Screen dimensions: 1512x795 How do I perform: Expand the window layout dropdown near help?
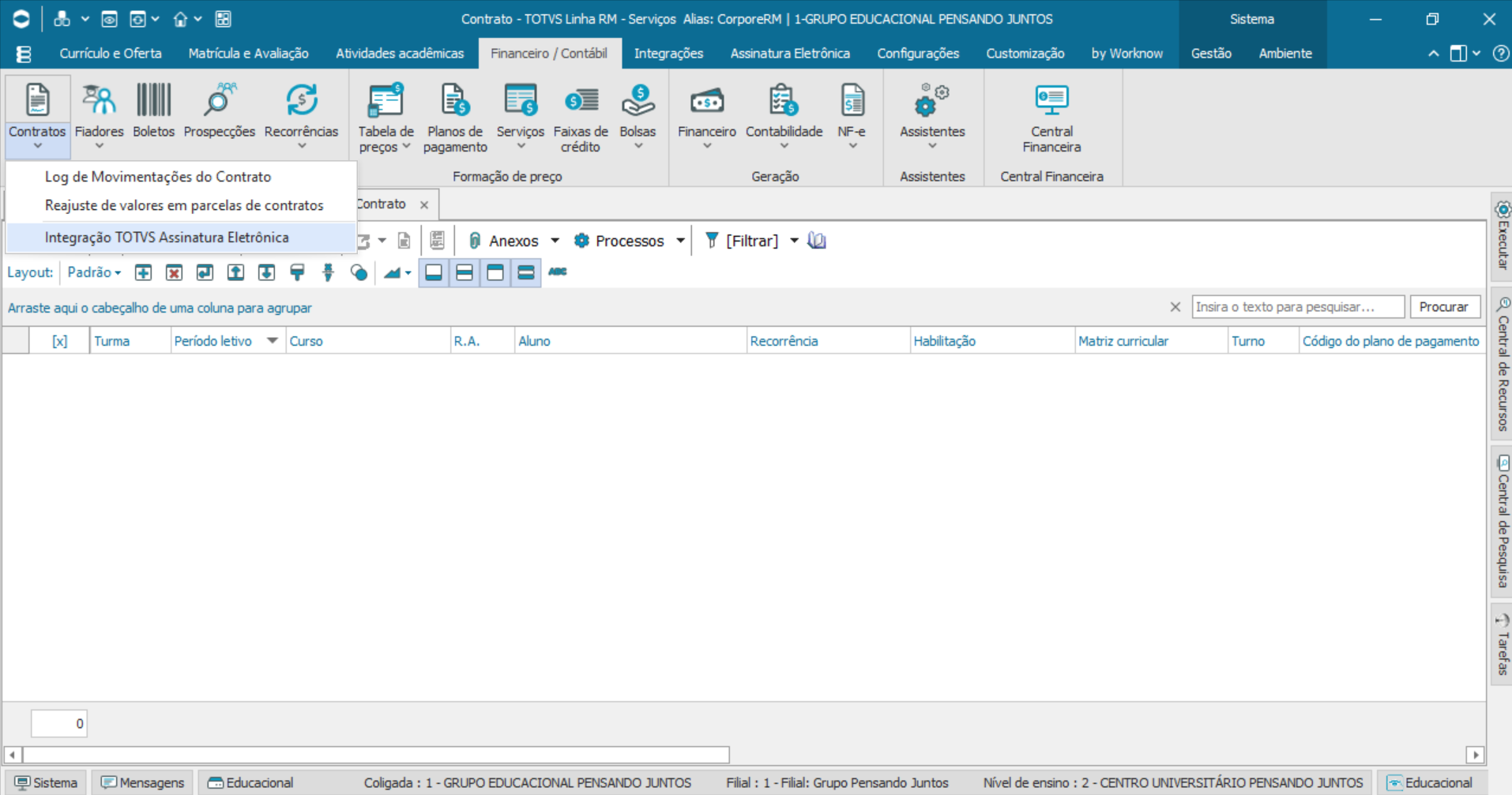[1476, 53]
